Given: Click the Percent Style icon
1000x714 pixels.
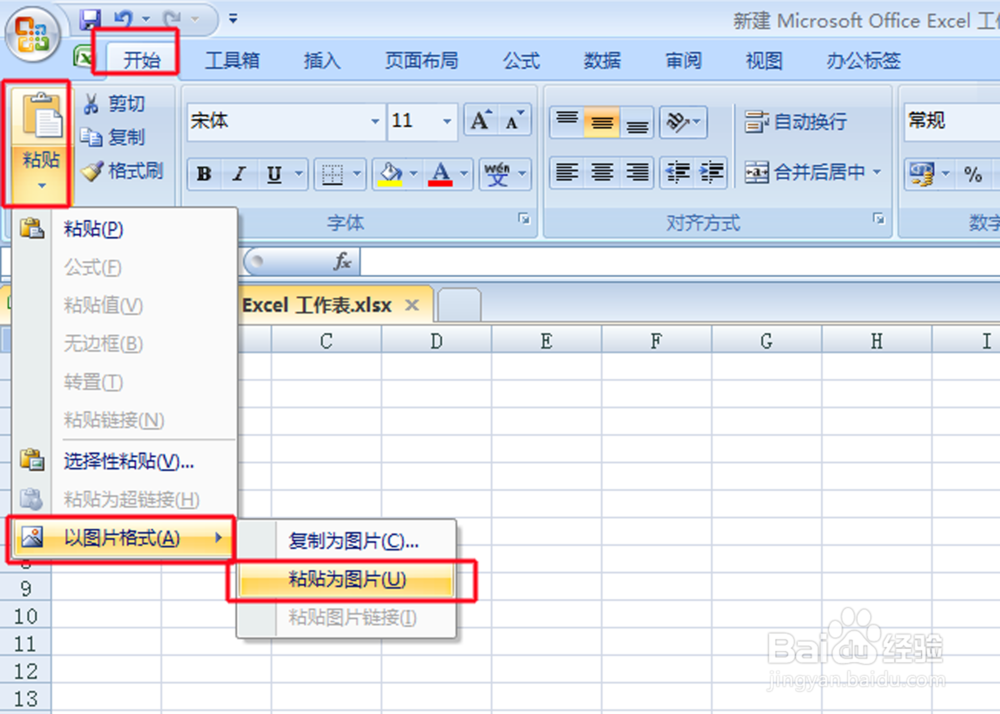Looking at the screenshot, I should coord(974,174).
